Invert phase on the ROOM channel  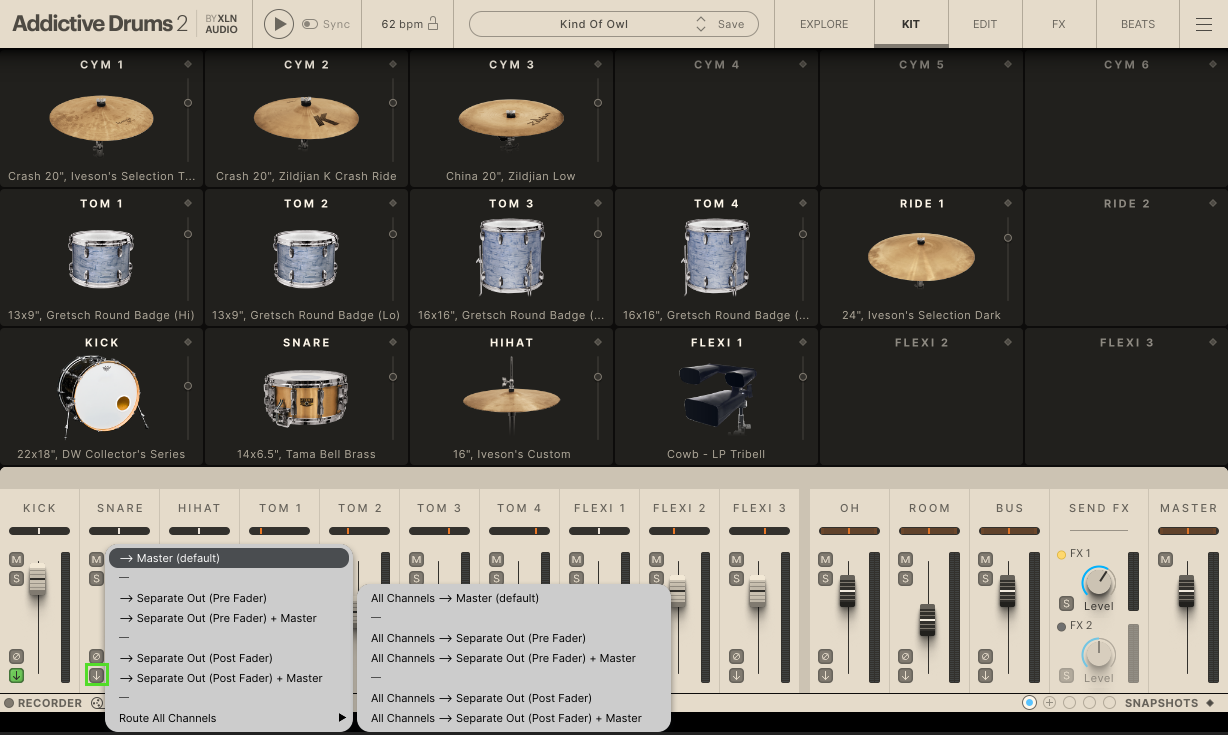pyautogui.click(x=905, y=656)
